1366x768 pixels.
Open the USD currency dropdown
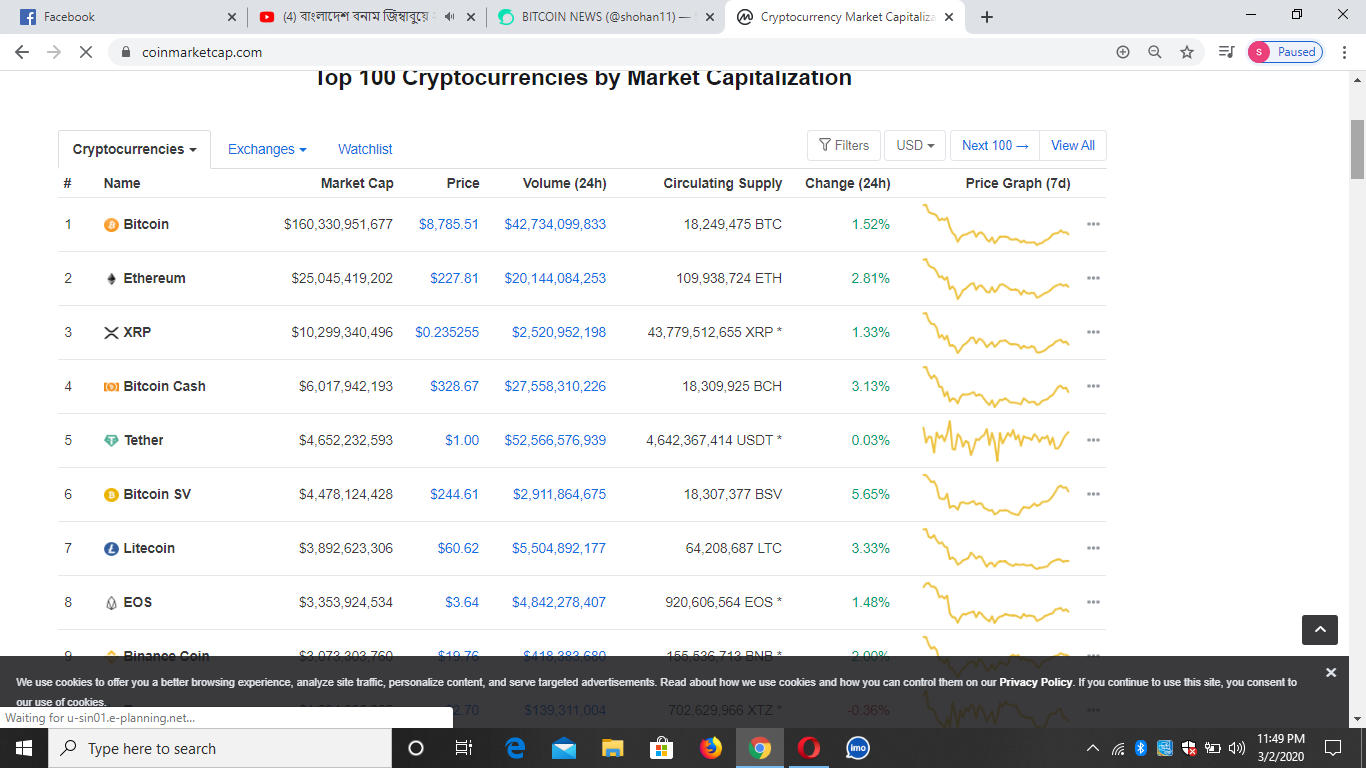click(915, 146)
